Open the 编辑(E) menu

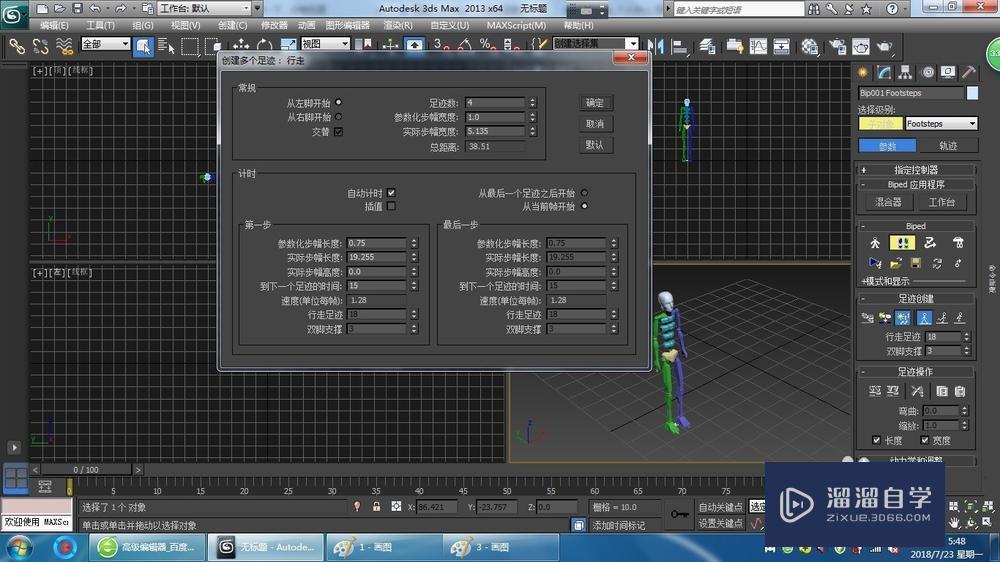click(x=54, y=26)
